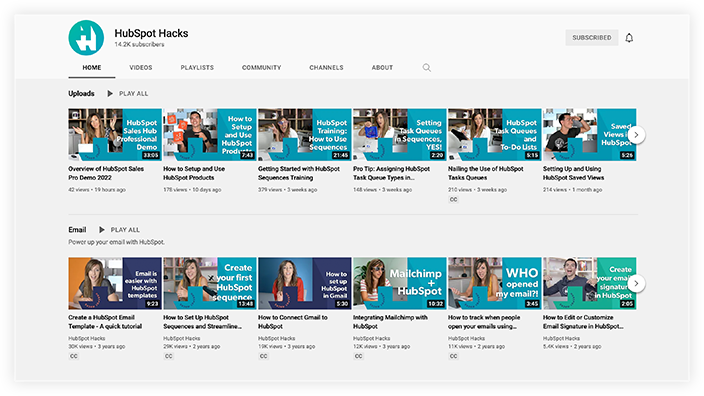The image size is (704, 396).
Task: Open the Setting Up and Using HubSpot Saved Views title
Action: pos(573,173)
